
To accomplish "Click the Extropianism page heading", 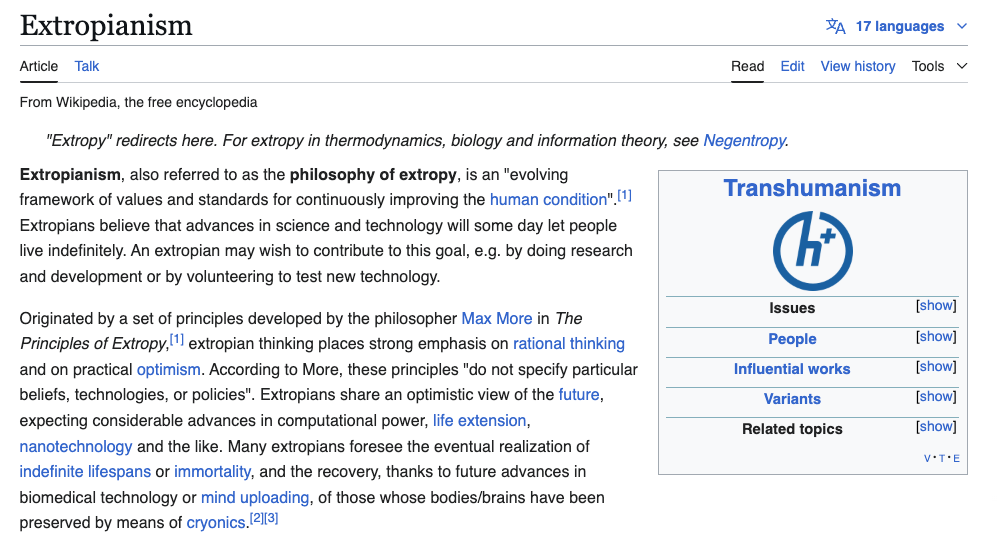I will click(106, 25).
